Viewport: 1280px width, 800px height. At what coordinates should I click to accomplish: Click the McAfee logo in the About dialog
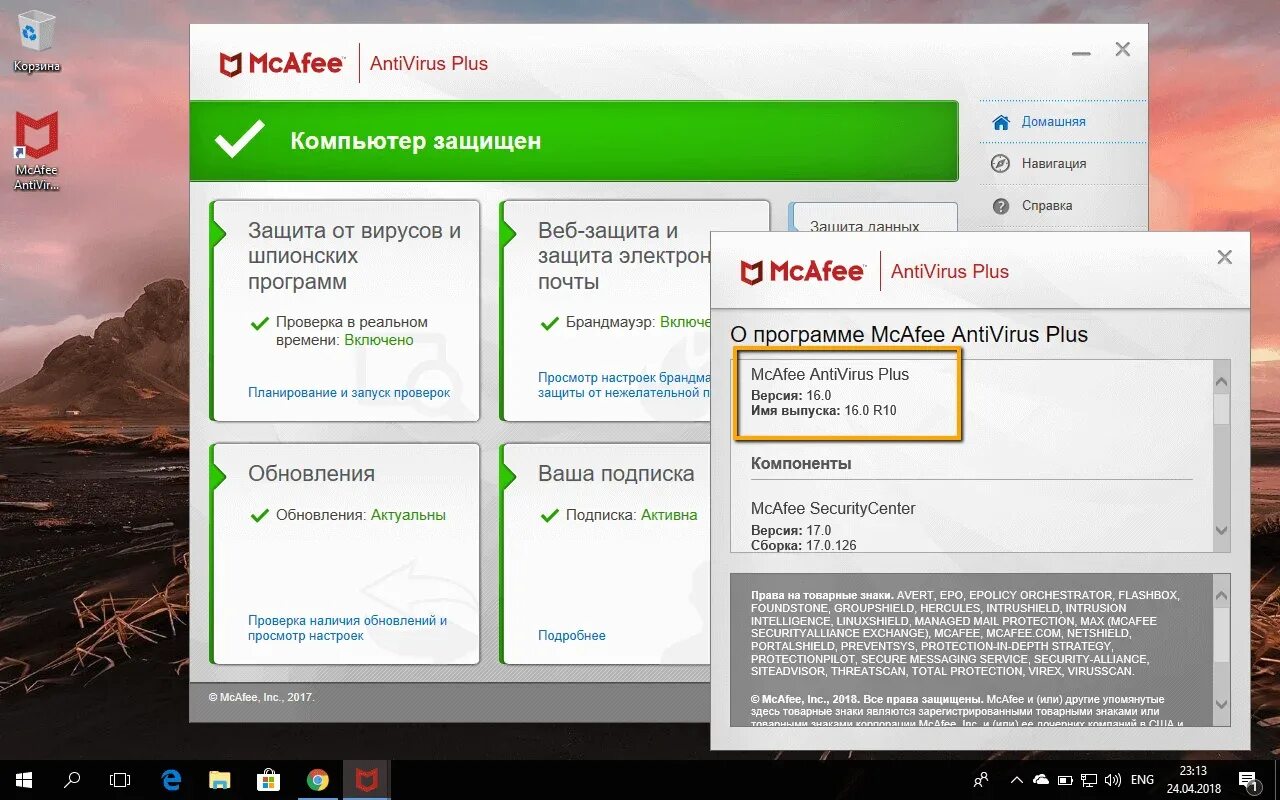[802, 271]
